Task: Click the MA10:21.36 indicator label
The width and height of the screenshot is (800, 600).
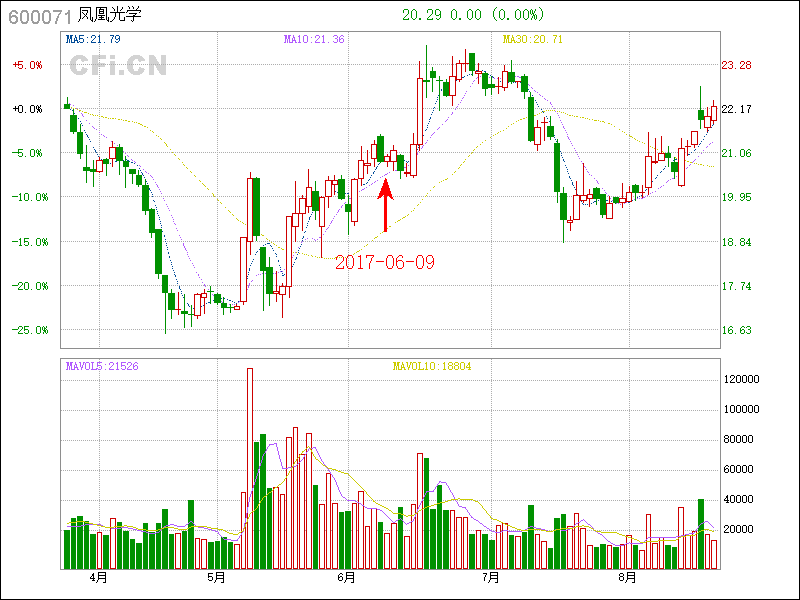Action: tap(314, 40)
